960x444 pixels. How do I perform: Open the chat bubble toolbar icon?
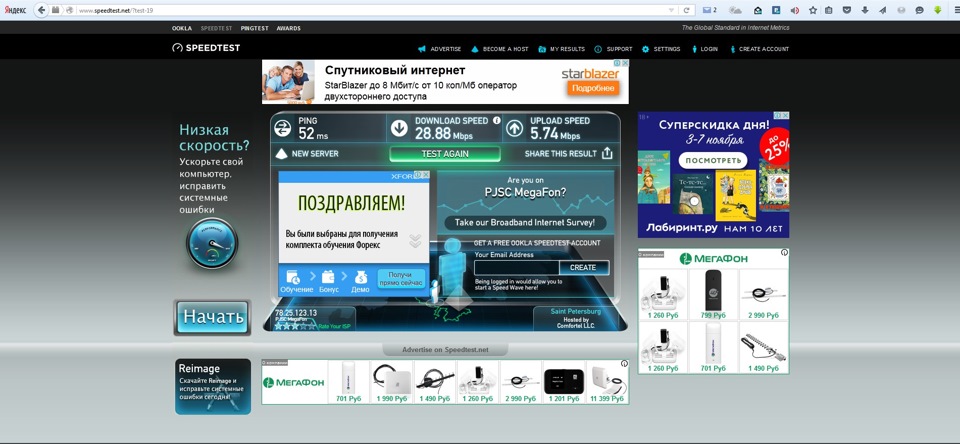[919, 10]
